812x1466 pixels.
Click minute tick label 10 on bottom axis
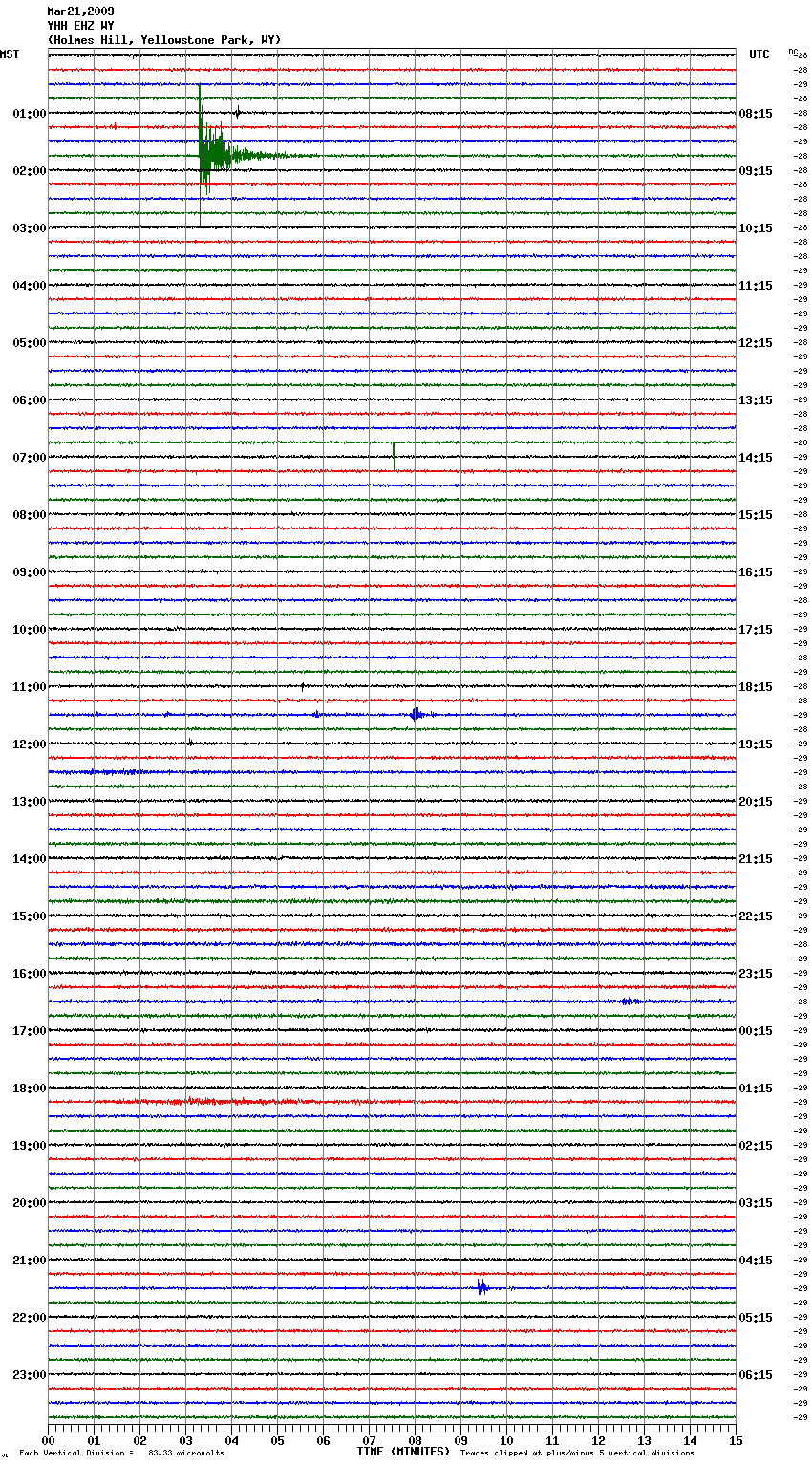tap(506, 1440)
